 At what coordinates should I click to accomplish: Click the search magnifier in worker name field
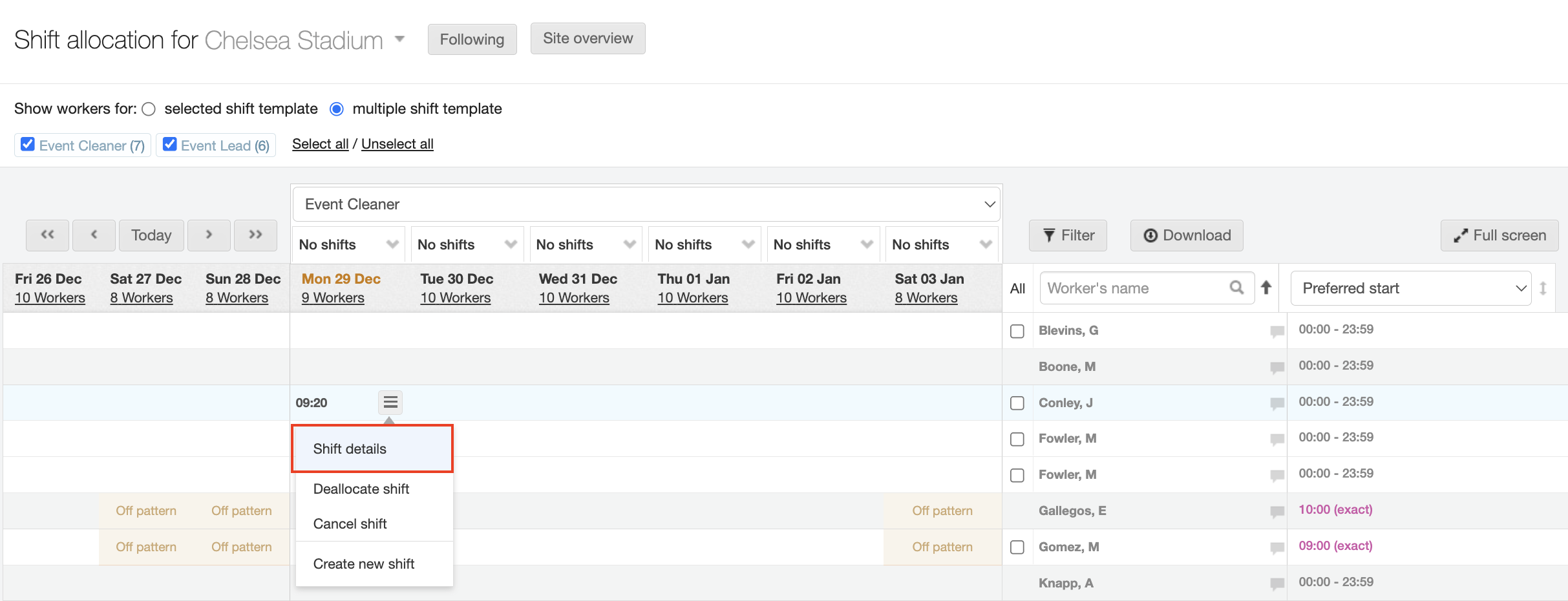[1236, 288]
